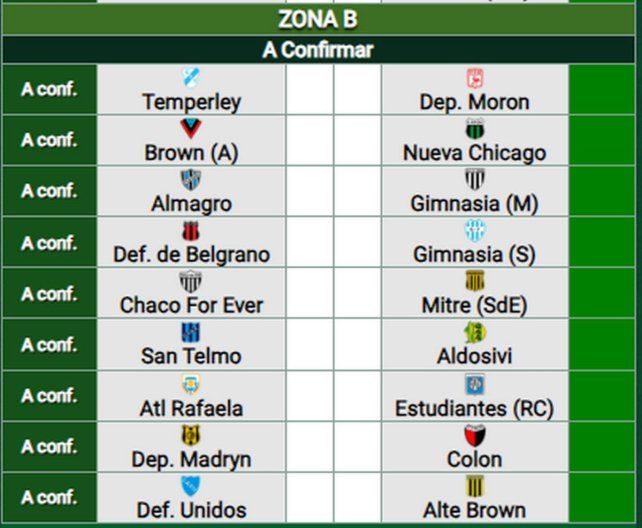
Task: Open the ZONA B header
Action: 321,19
